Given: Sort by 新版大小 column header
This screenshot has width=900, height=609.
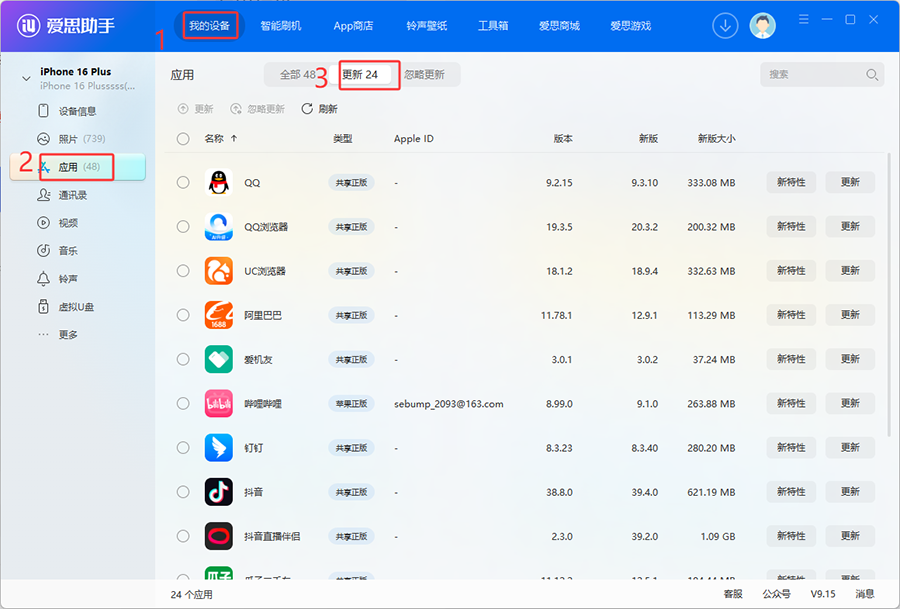Looking at the screenshot, I should [716, 138].
